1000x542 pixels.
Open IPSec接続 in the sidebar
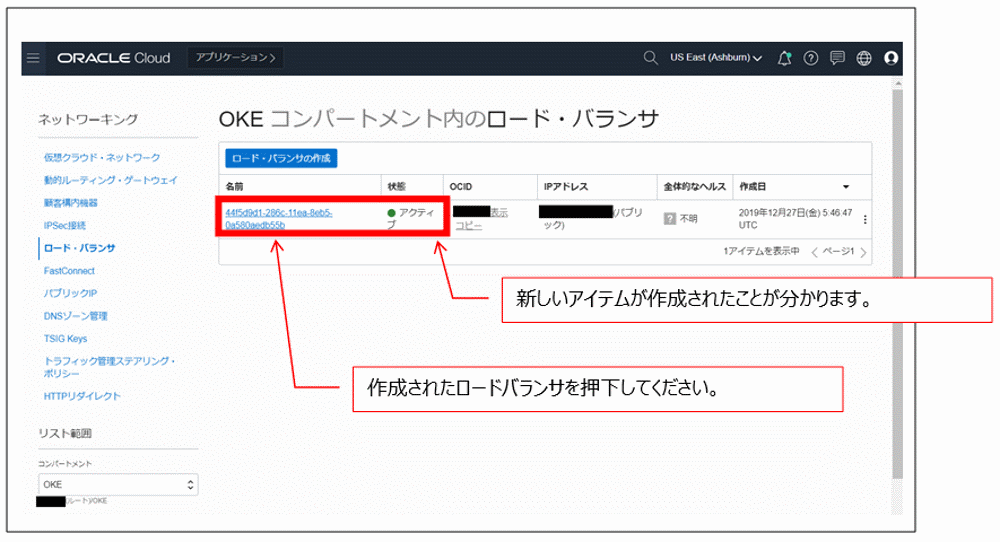pos(64,226)
